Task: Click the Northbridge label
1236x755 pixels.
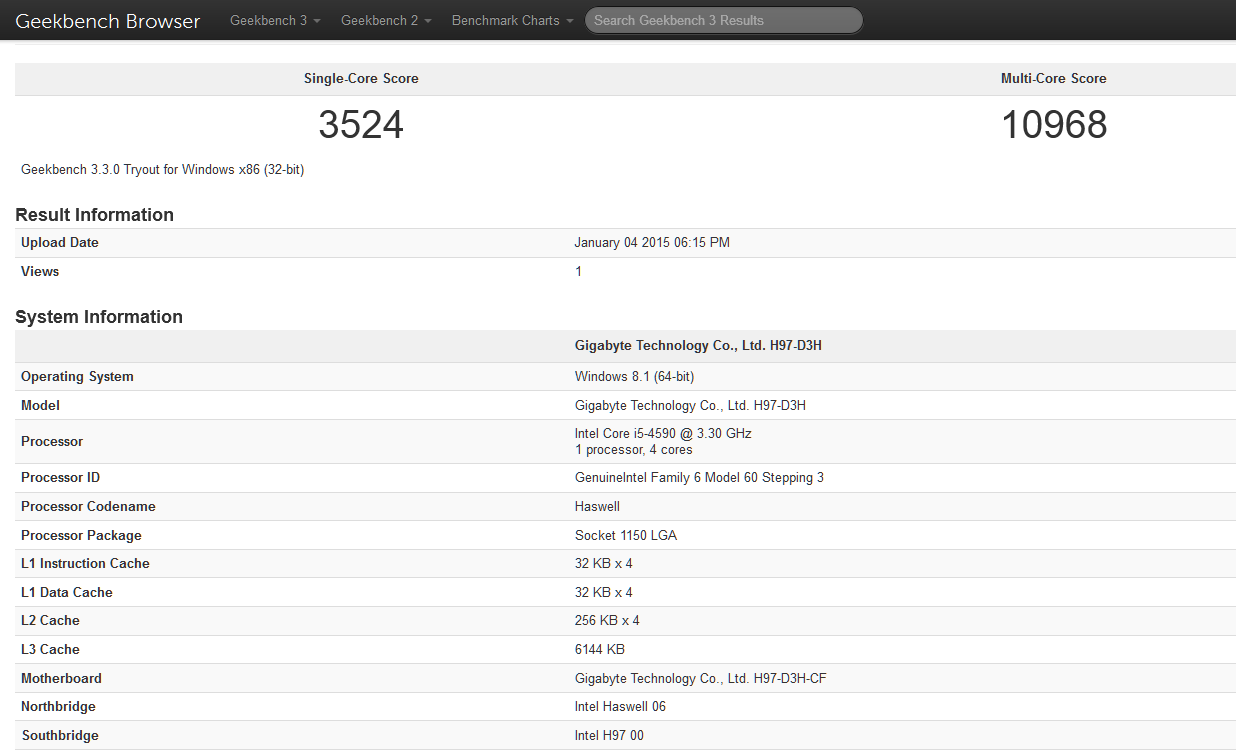Action: click(58, 707)
